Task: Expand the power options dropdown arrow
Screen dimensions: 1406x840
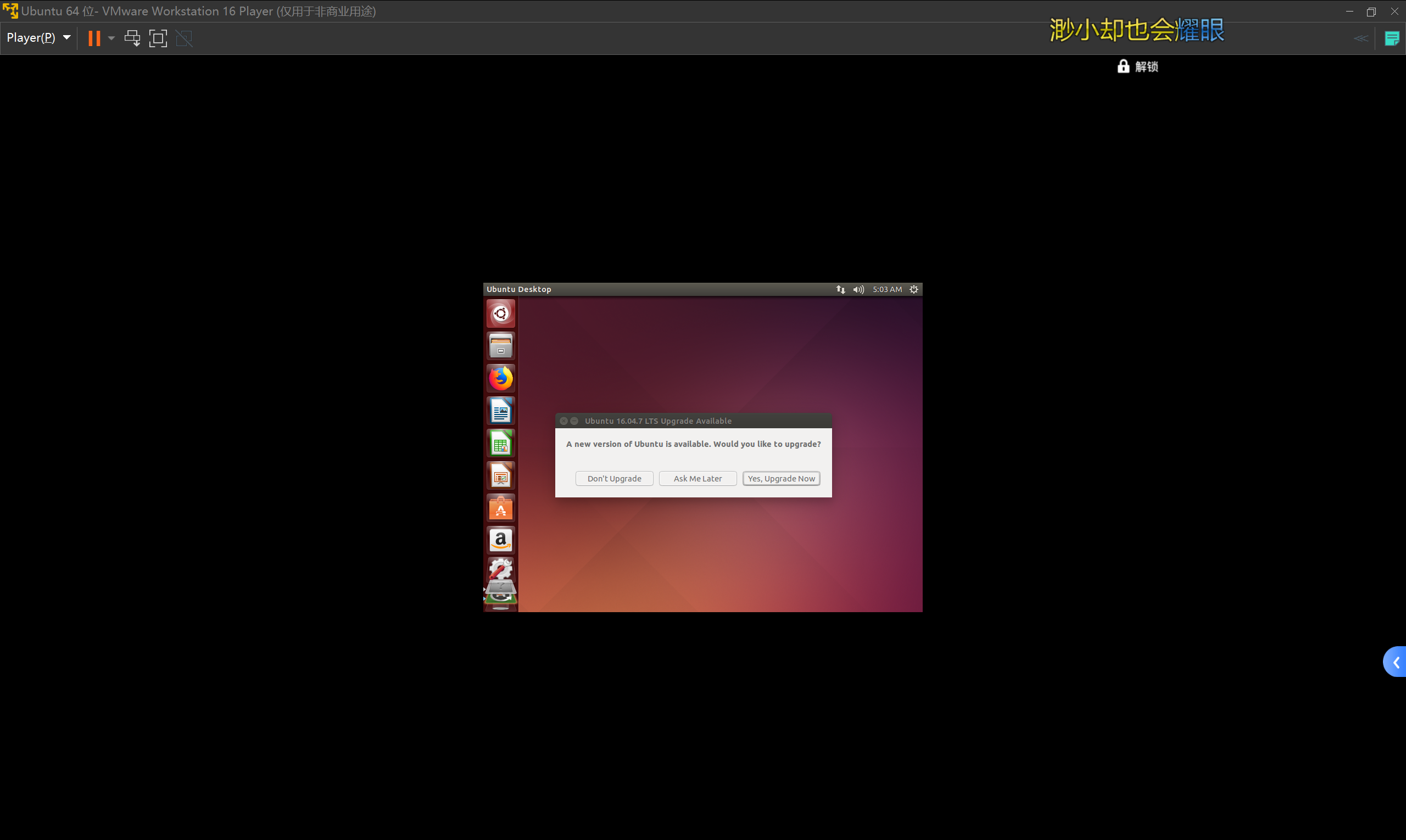Action: pyautogui.click(x=111, y=38)
